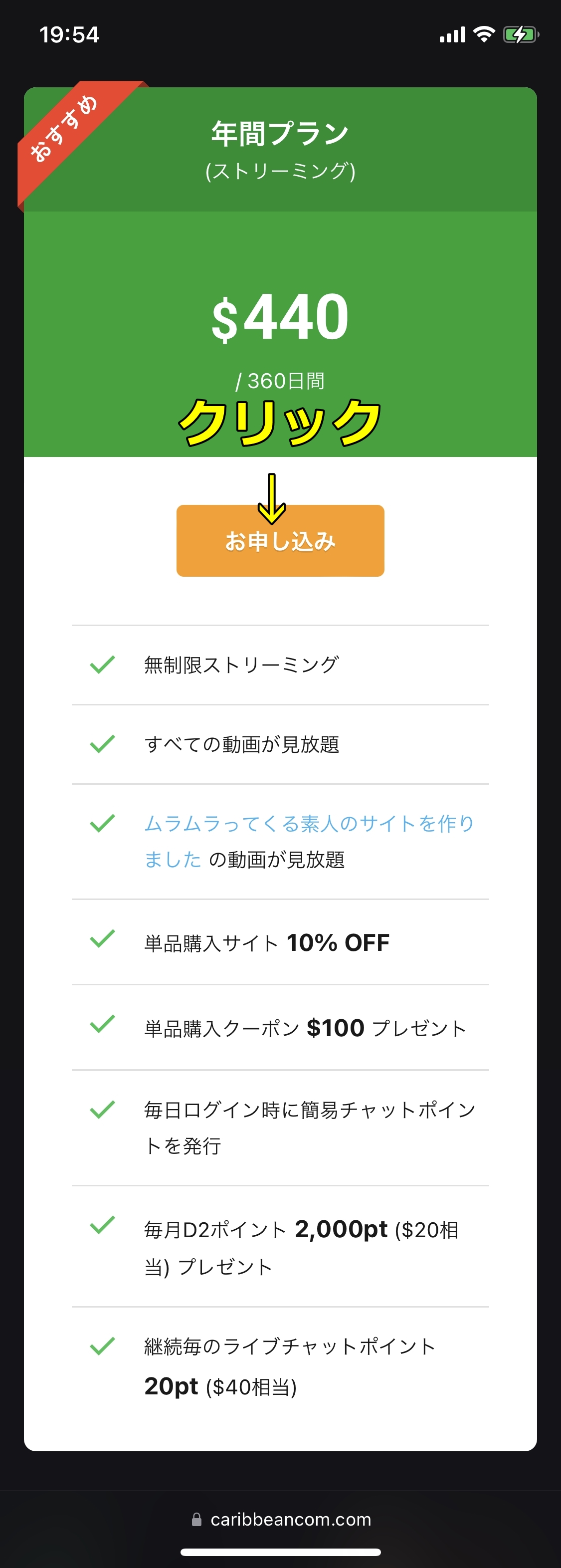
Task: Tap the Wi-Fi status icon
Action: tap(484, 35)
